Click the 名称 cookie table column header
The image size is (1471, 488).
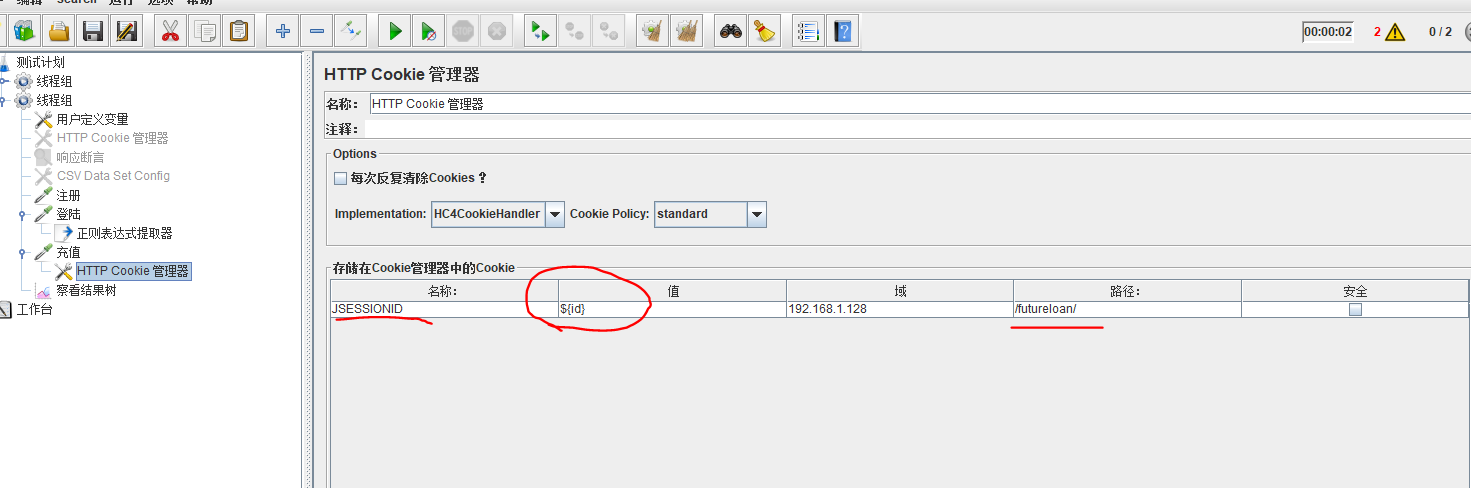point(443,291)
